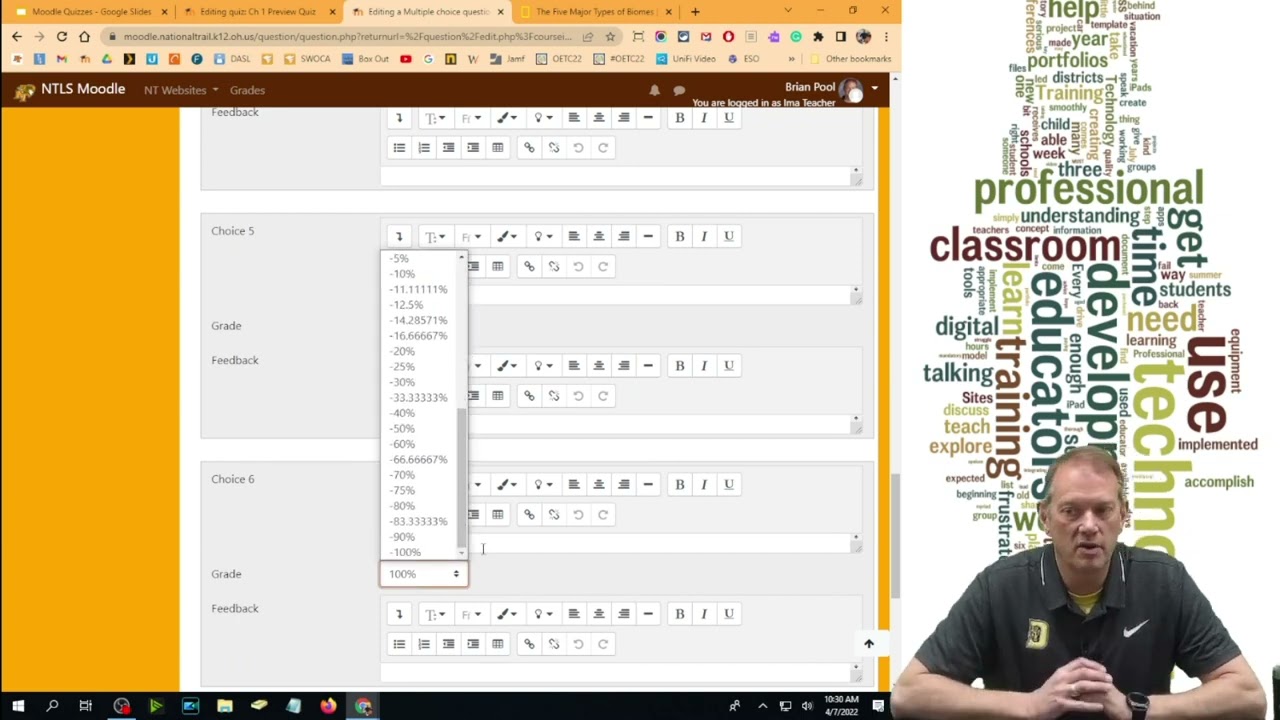1280x720 pixels.
Task: Open Other bookmarks folder
Action: click(x=850, y=59)
